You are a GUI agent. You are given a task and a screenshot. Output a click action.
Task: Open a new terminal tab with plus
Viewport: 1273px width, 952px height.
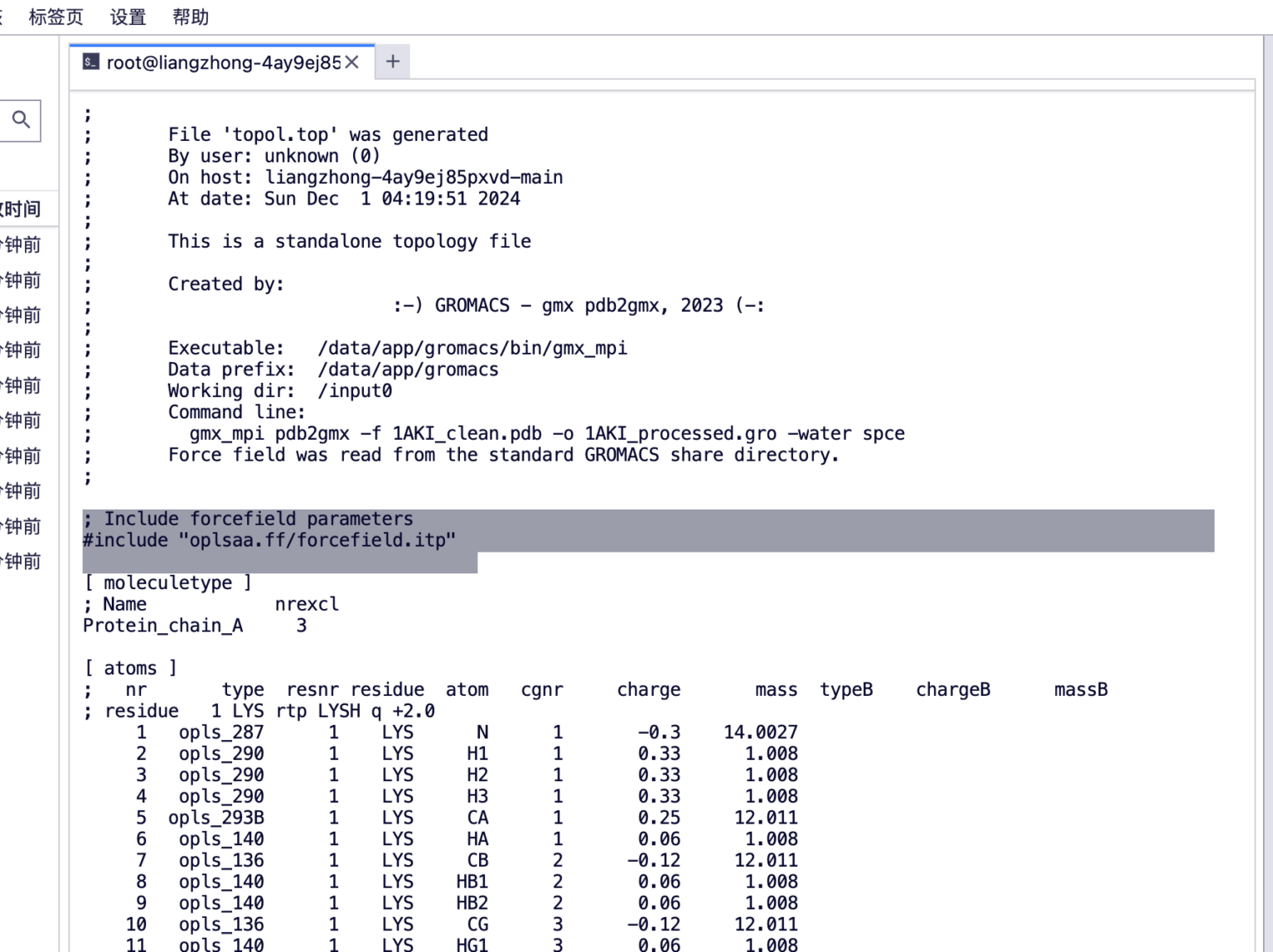tap(393, 62)
